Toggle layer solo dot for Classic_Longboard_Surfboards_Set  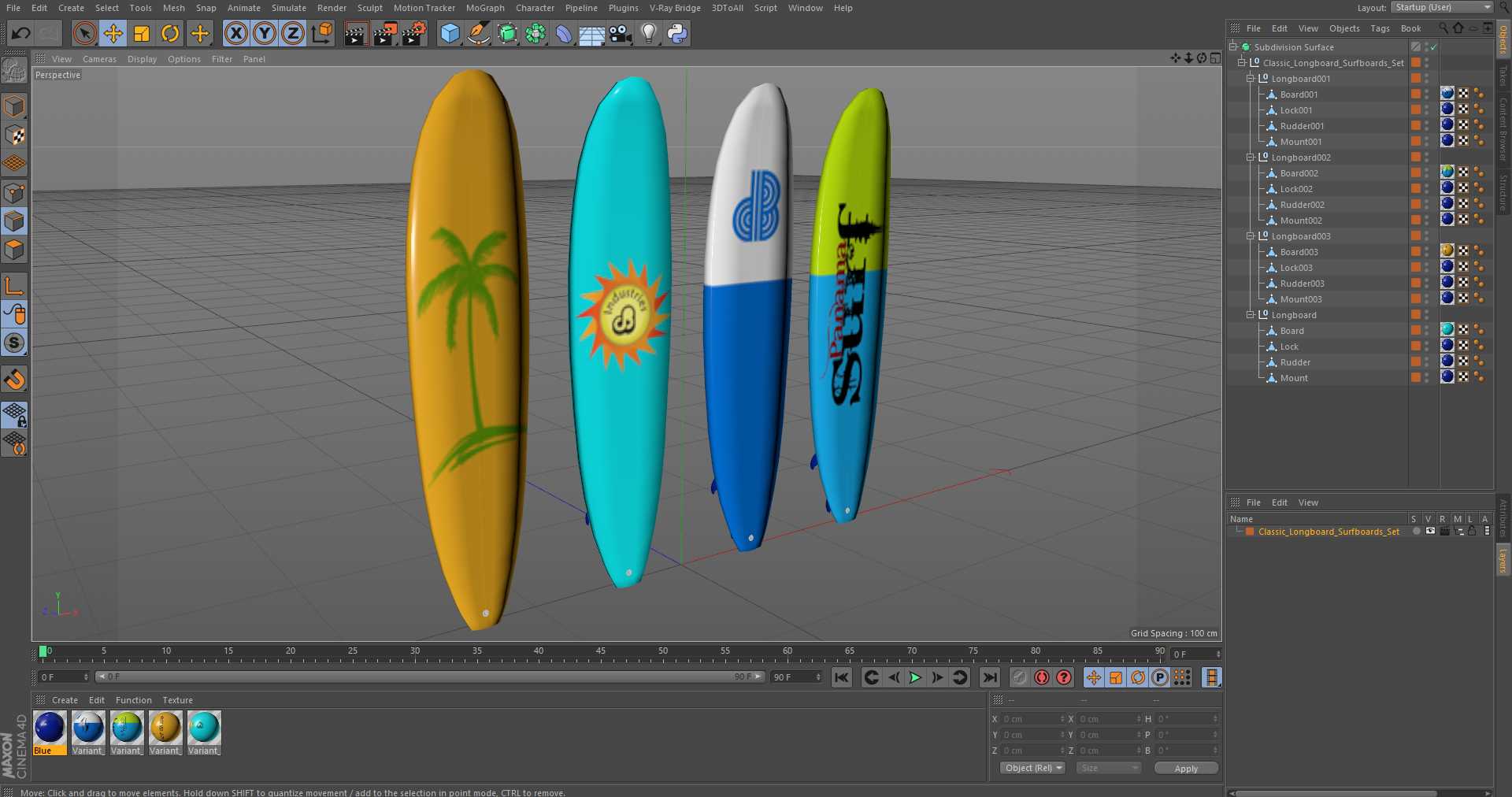coord(1416,532)
